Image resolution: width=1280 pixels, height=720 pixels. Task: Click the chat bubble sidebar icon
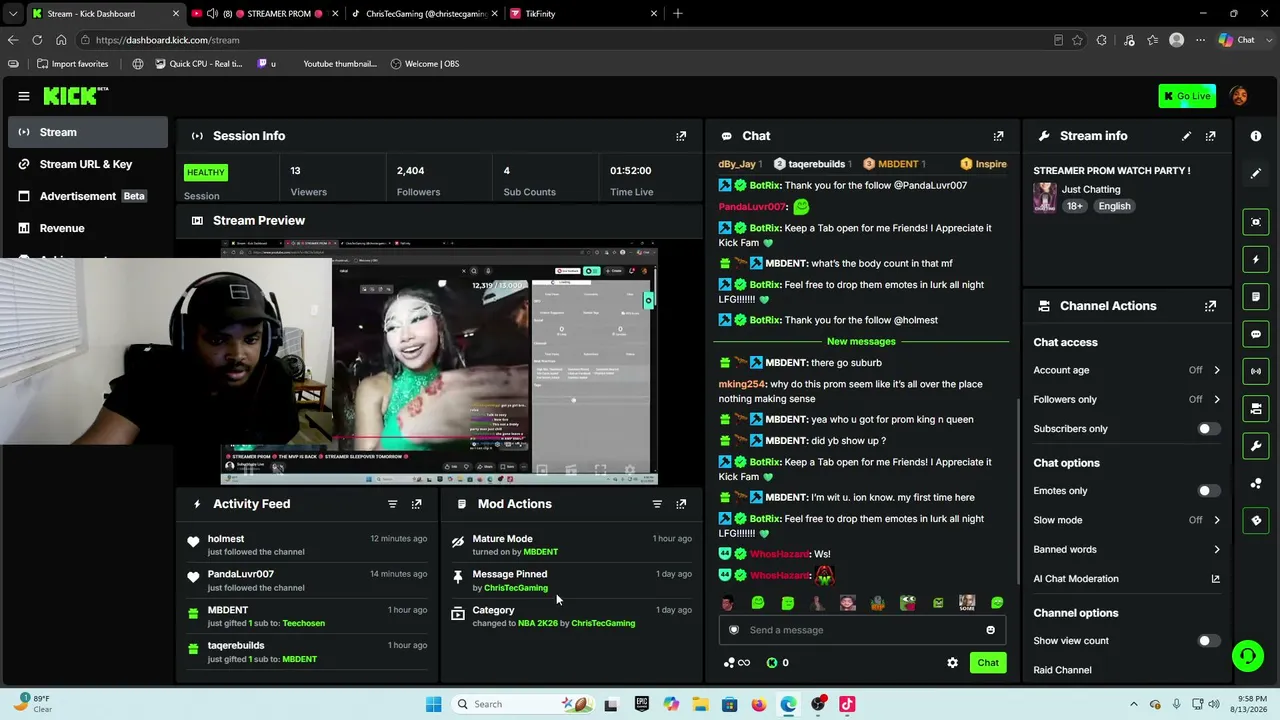coord(1256,334)
